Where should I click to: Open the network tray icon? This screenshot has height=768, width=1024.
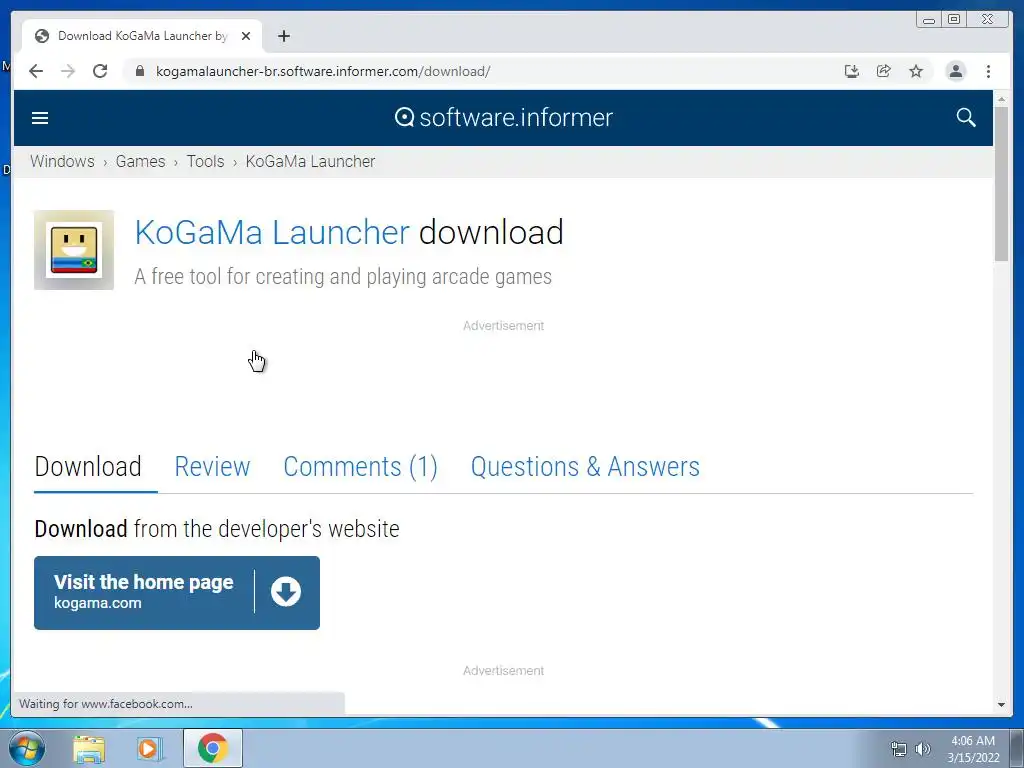899,749
